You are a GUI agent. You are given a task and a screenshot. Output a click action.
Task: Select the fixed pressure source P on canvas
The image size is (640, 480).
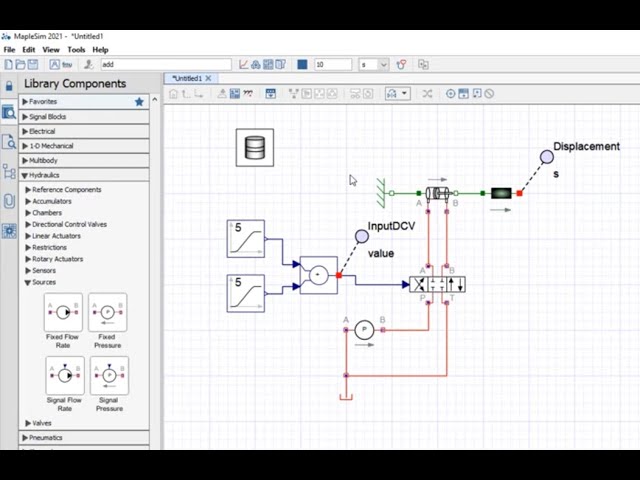click(364, 330)
